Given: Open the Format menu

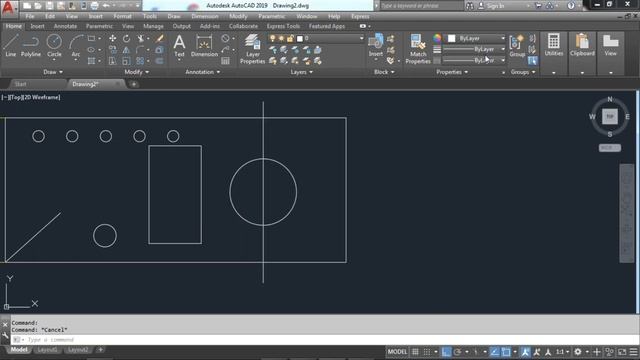Looking at the screenshot, I should pos(122,16).
